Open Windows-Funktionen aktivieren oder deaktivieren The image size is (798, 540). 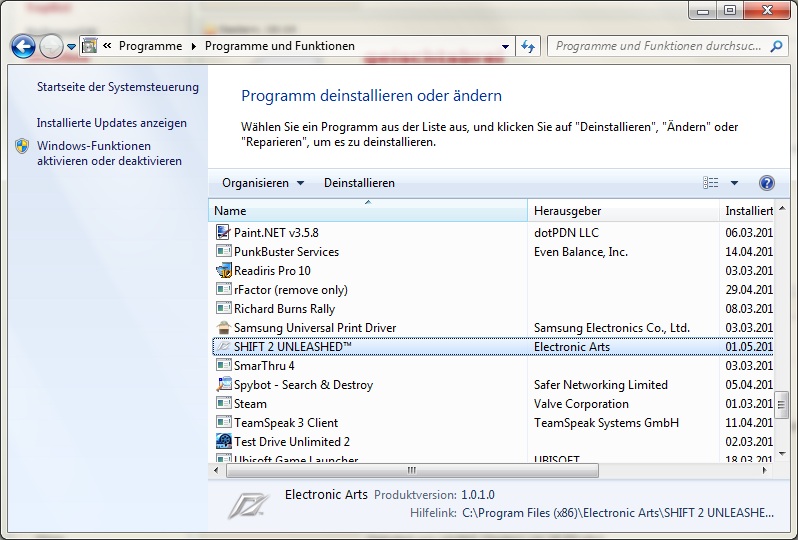[109, 153]
